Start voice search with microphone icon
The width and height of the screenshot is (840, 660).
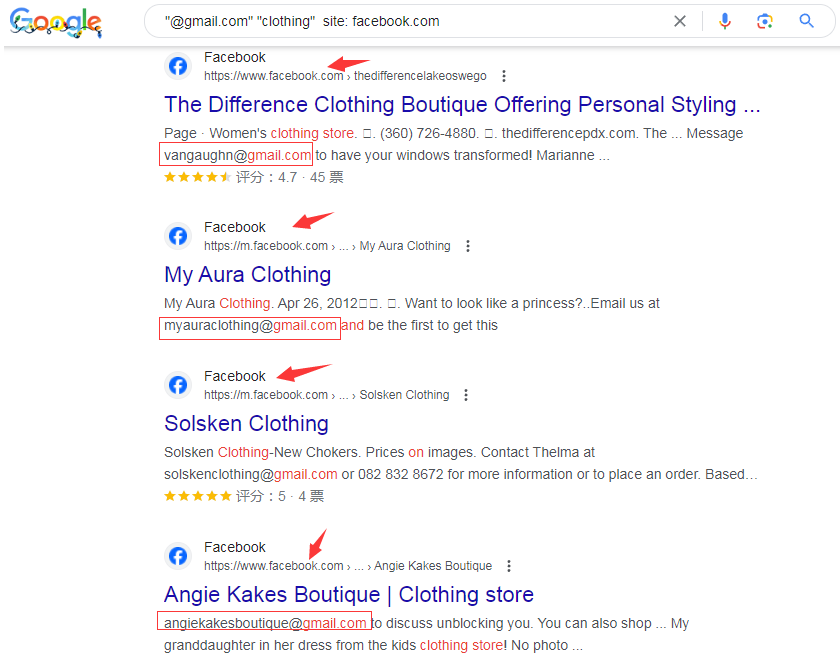coord(725,21)
